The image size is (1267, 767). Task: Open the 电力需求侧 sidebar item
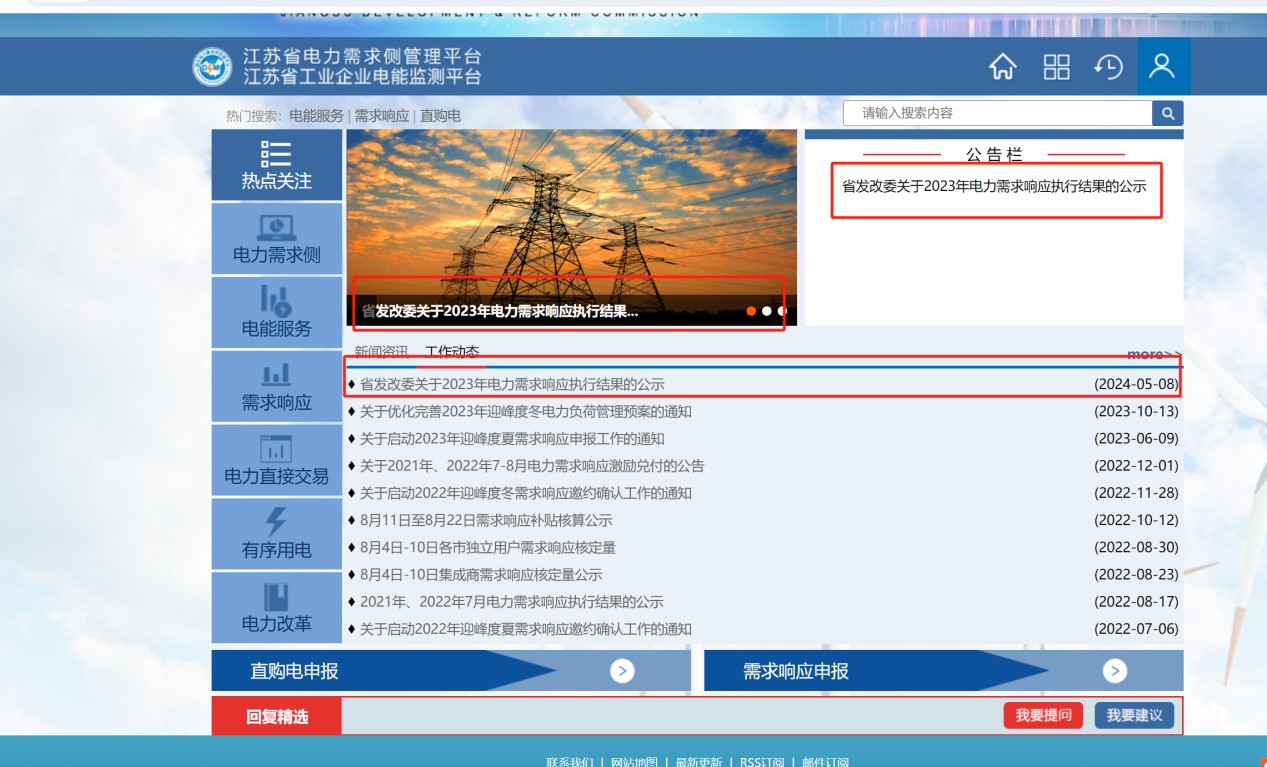click(x=276, y=239)
